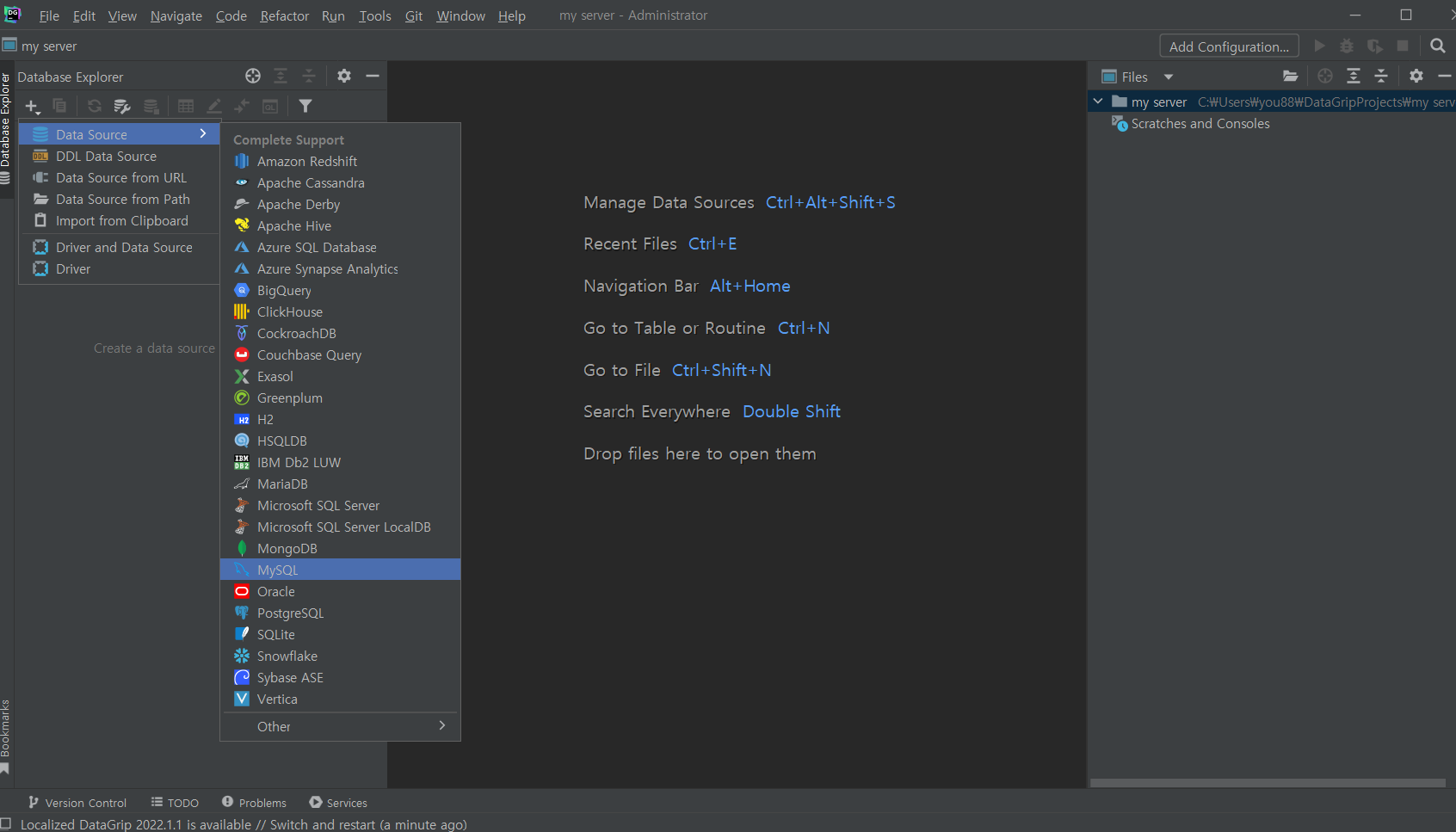Click Collapse All in Files panel
Screen dimensions: 1456x832
point(1381,76)
